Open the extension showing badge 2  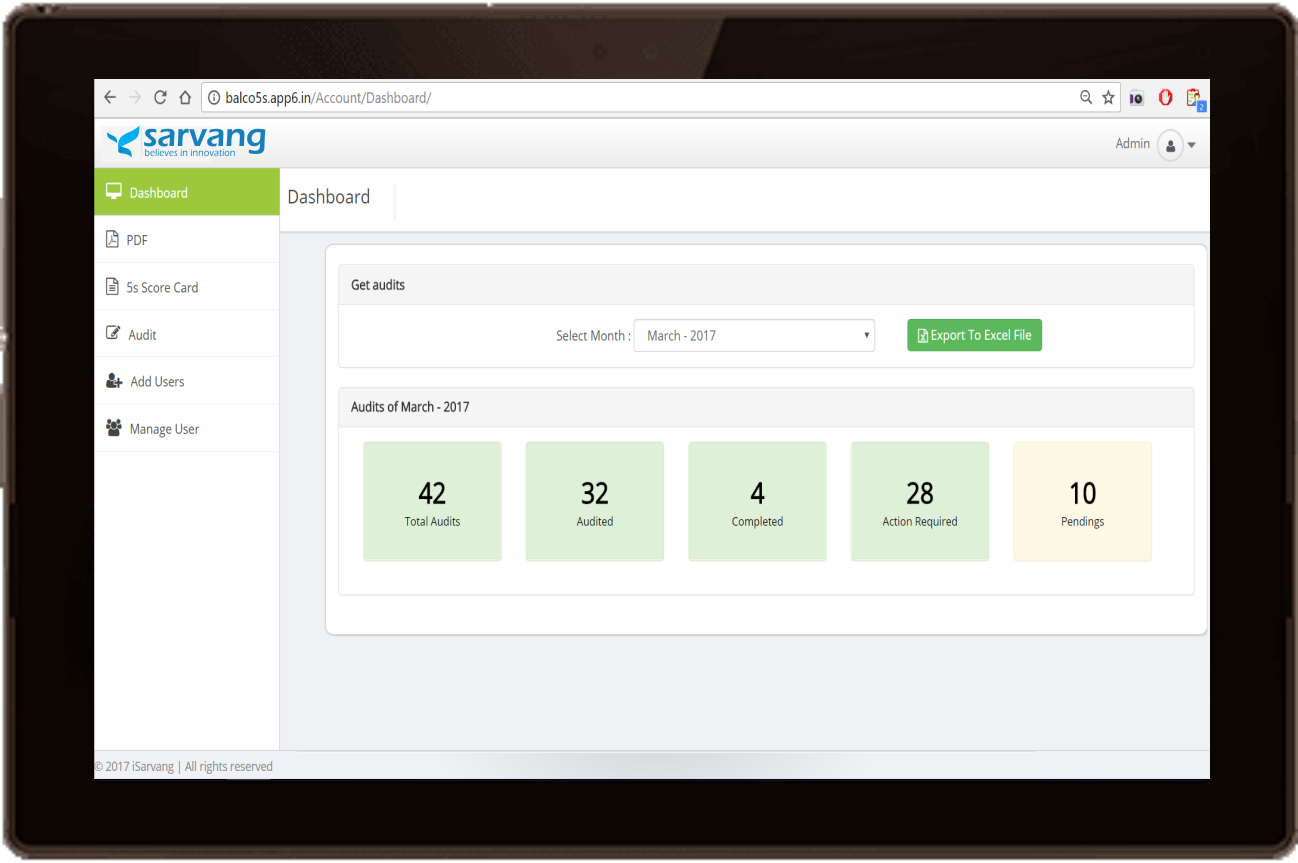coord(1194,97)
